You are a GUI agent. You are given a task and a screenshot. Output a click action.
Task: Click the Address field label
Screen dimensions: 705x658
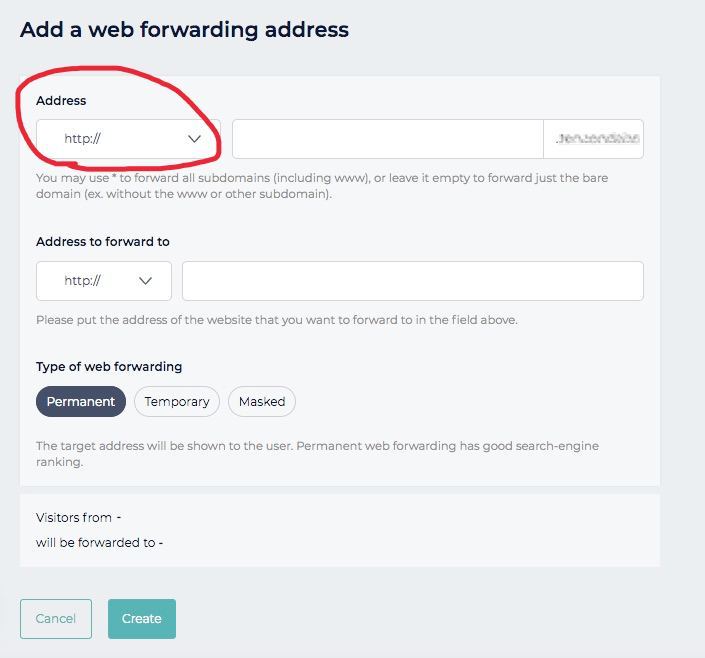[61, 100]
